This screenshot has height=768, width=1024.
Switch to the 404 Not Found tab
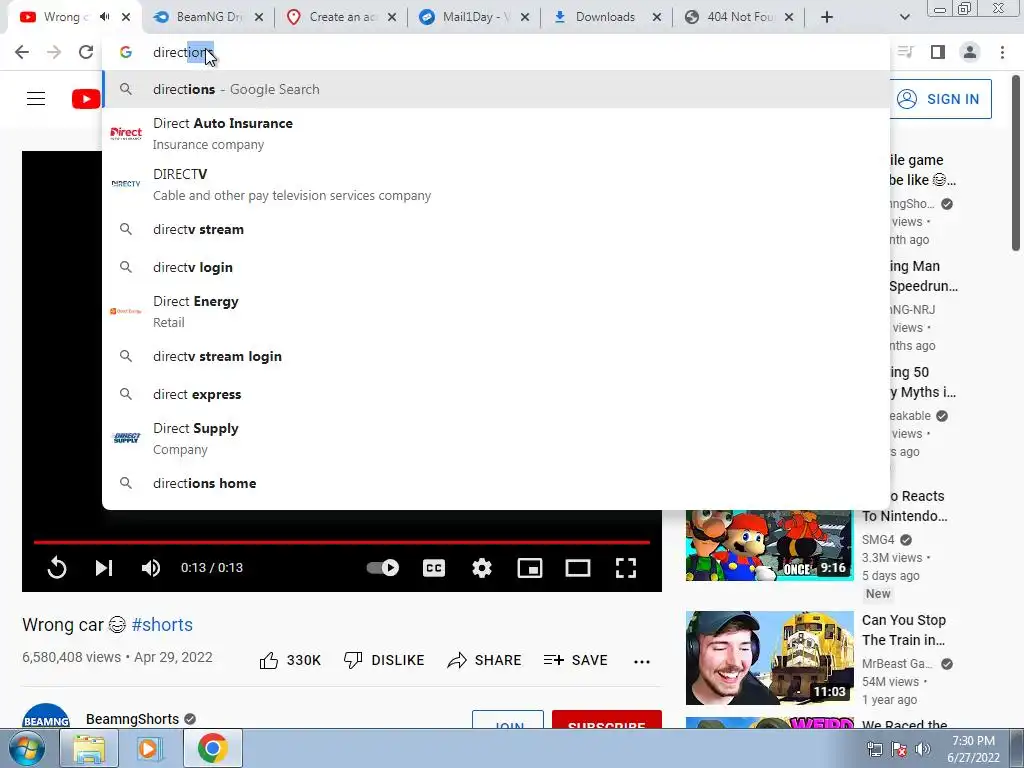[x=739, y=17]
